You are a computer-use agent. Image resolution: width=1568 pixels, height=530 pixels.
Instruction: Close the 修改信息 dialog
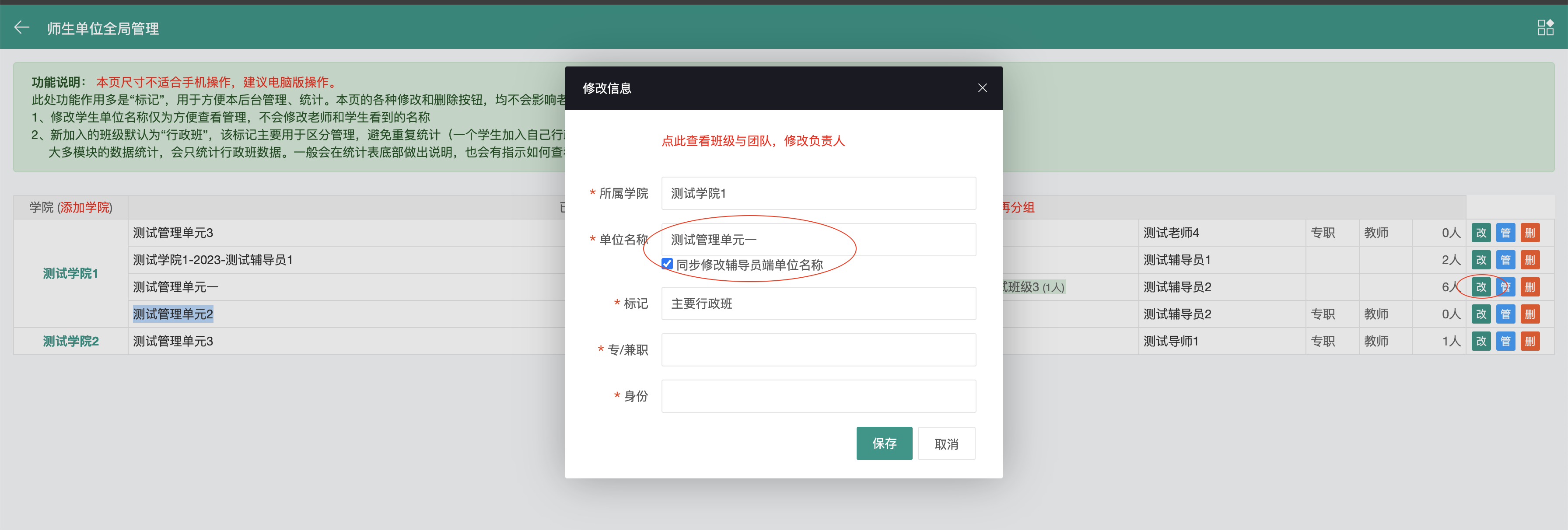(x=982, y=88)
